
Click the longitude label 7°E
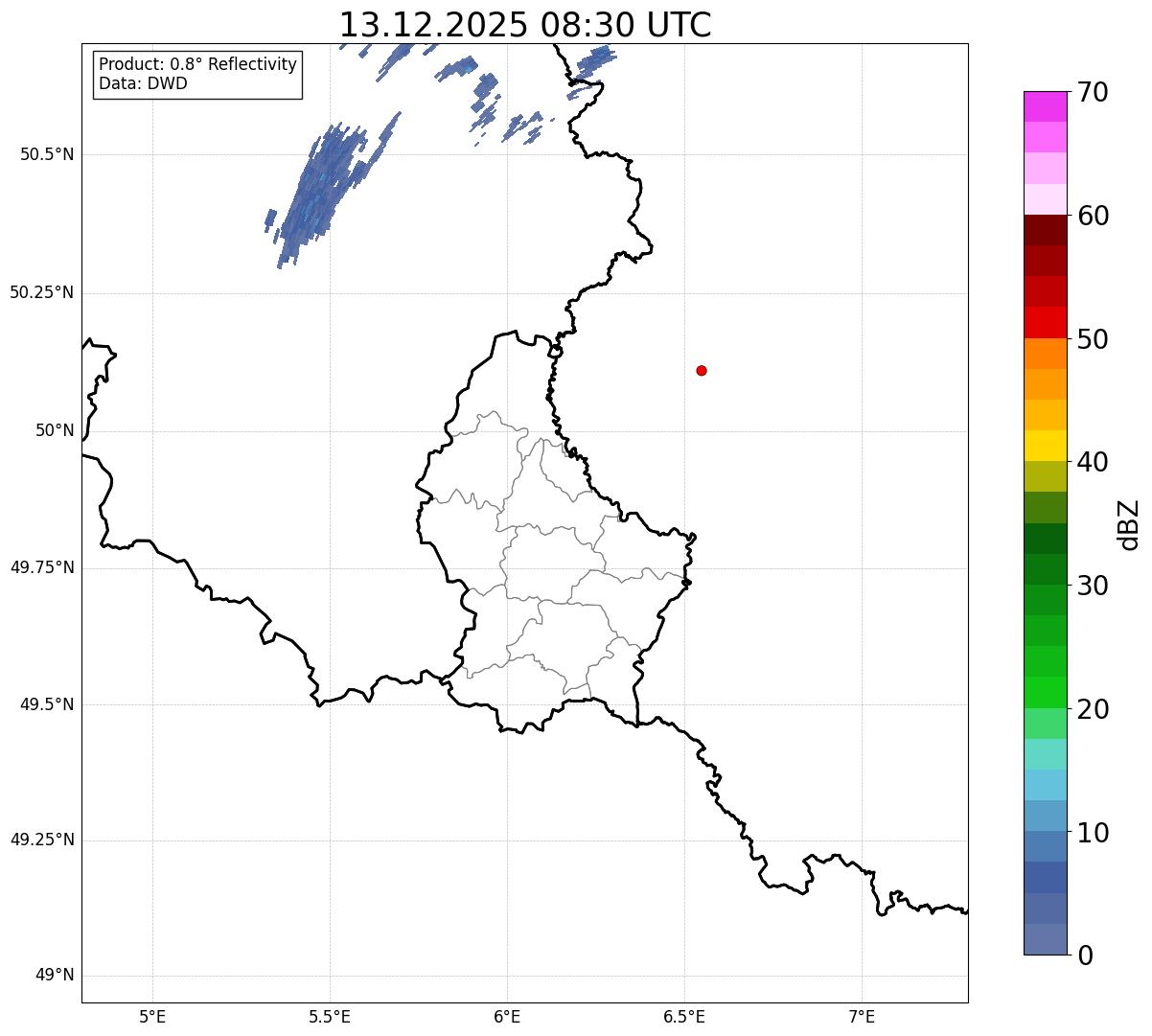(x=862, y=1016)
